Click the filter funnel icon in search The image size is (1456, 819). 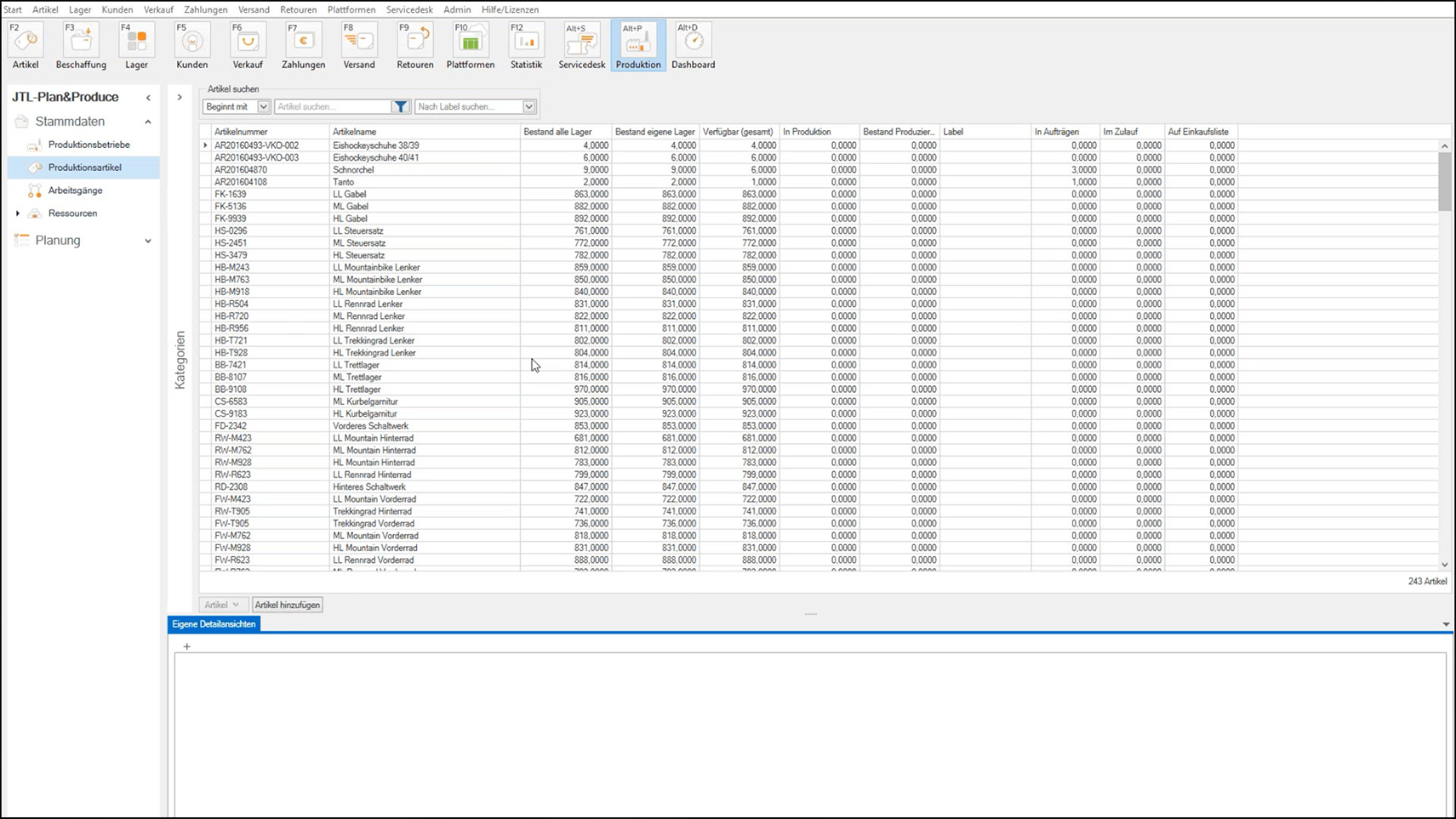point(400,106)
